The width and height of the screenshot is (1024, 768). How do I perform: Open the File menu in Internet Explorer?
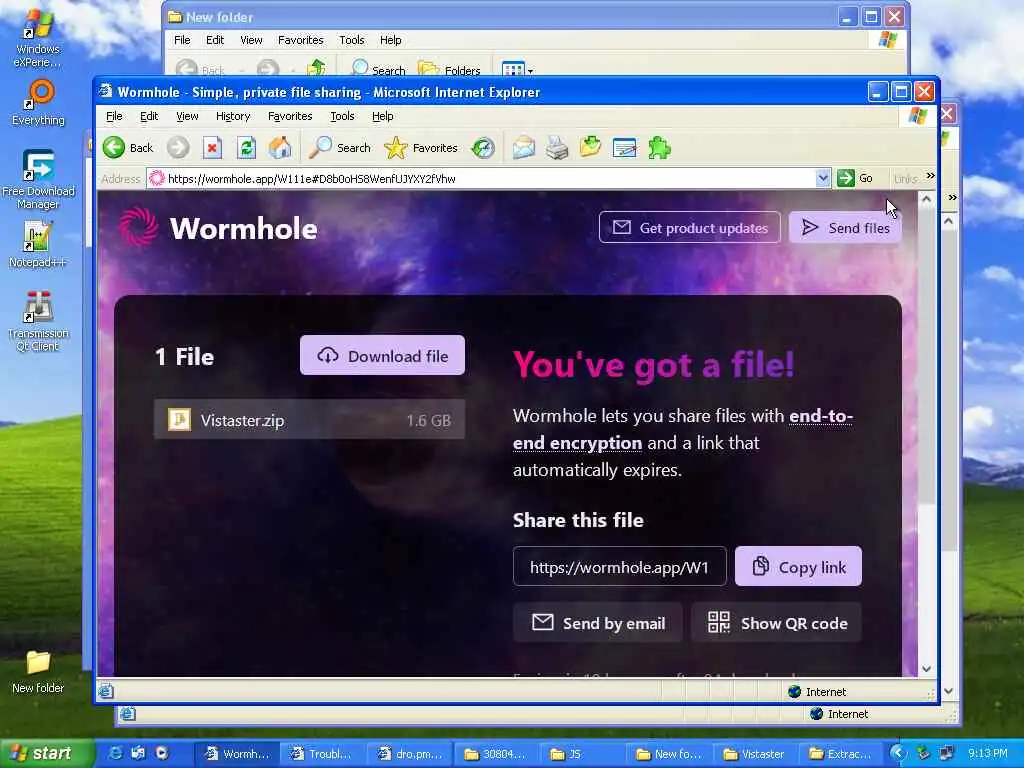click(x=114, y=116)
